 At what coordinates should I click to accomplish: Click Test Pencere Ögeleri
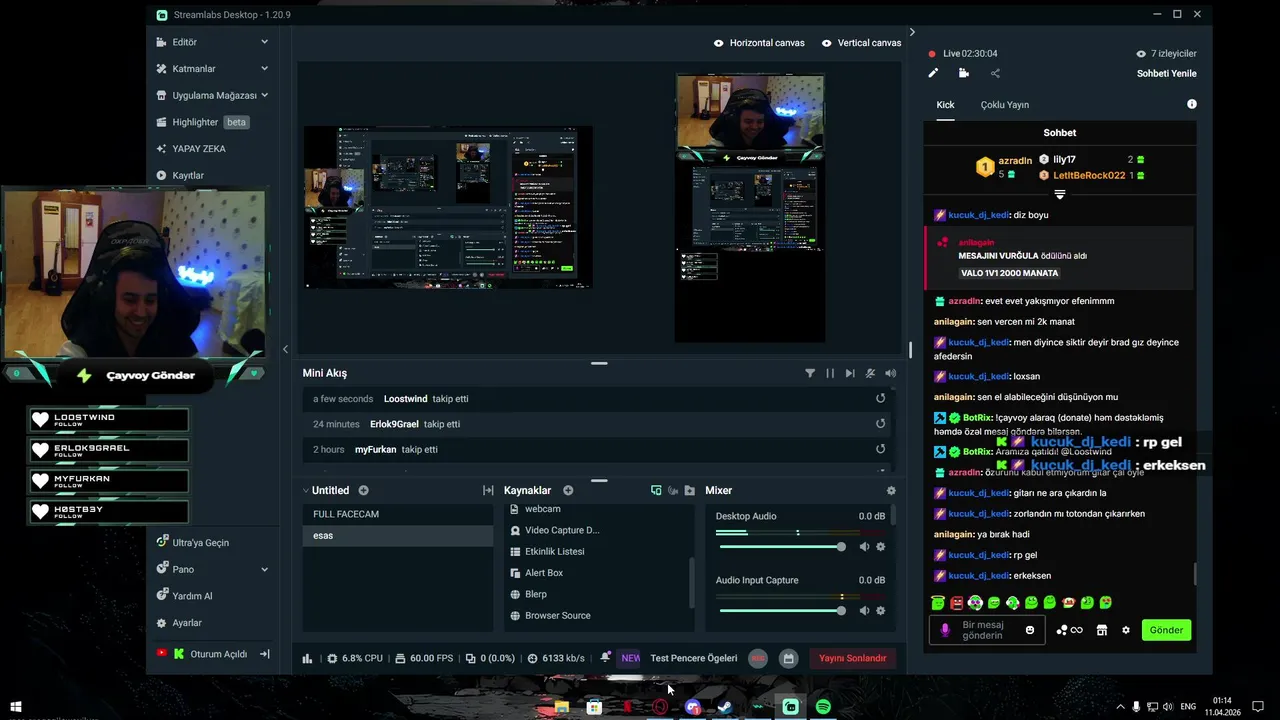click(694, 658)
